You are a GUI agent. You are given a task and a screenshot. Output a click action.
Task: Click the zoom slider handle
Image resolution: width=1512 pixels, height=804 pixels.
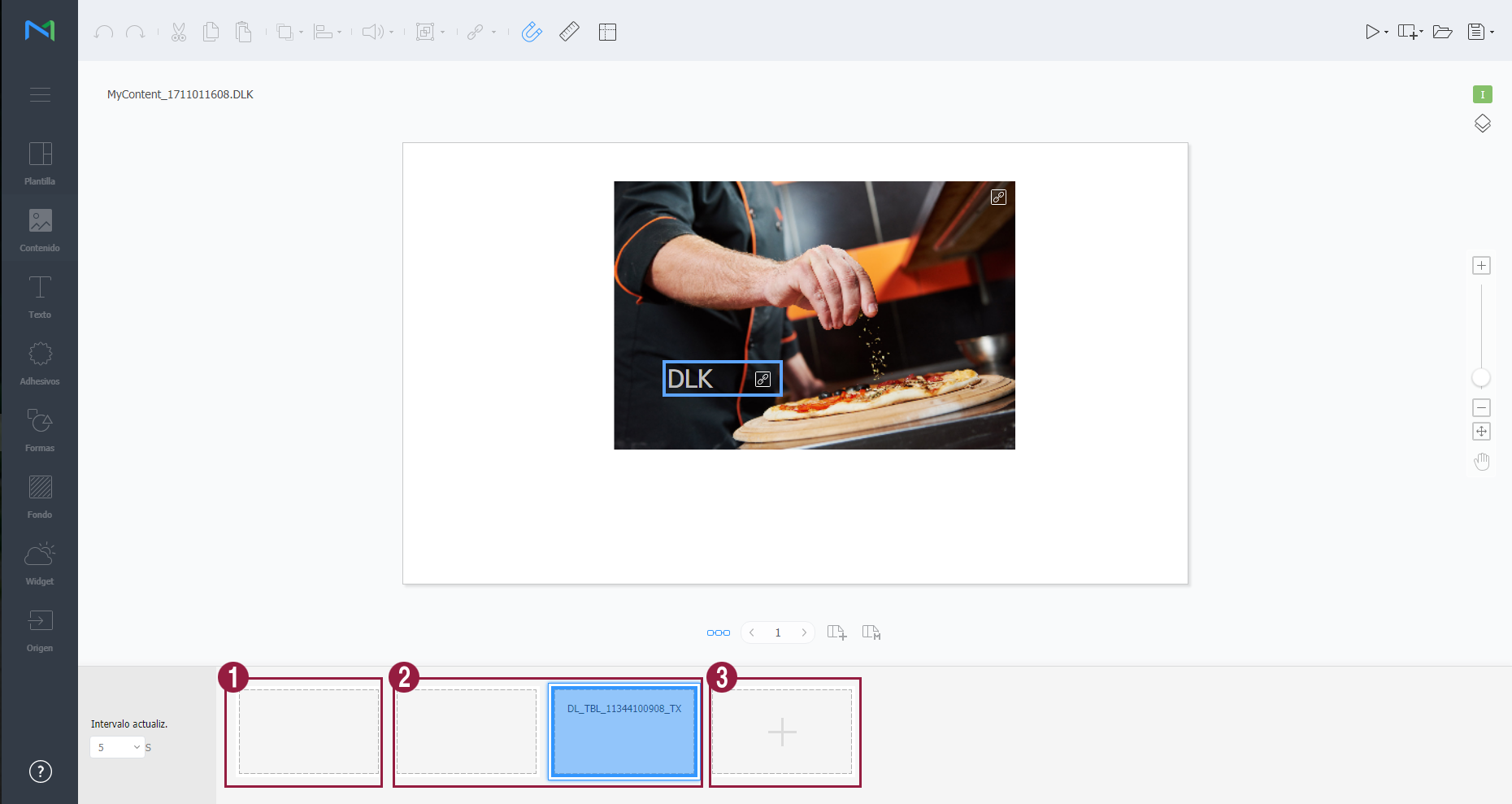[1481, 377]
